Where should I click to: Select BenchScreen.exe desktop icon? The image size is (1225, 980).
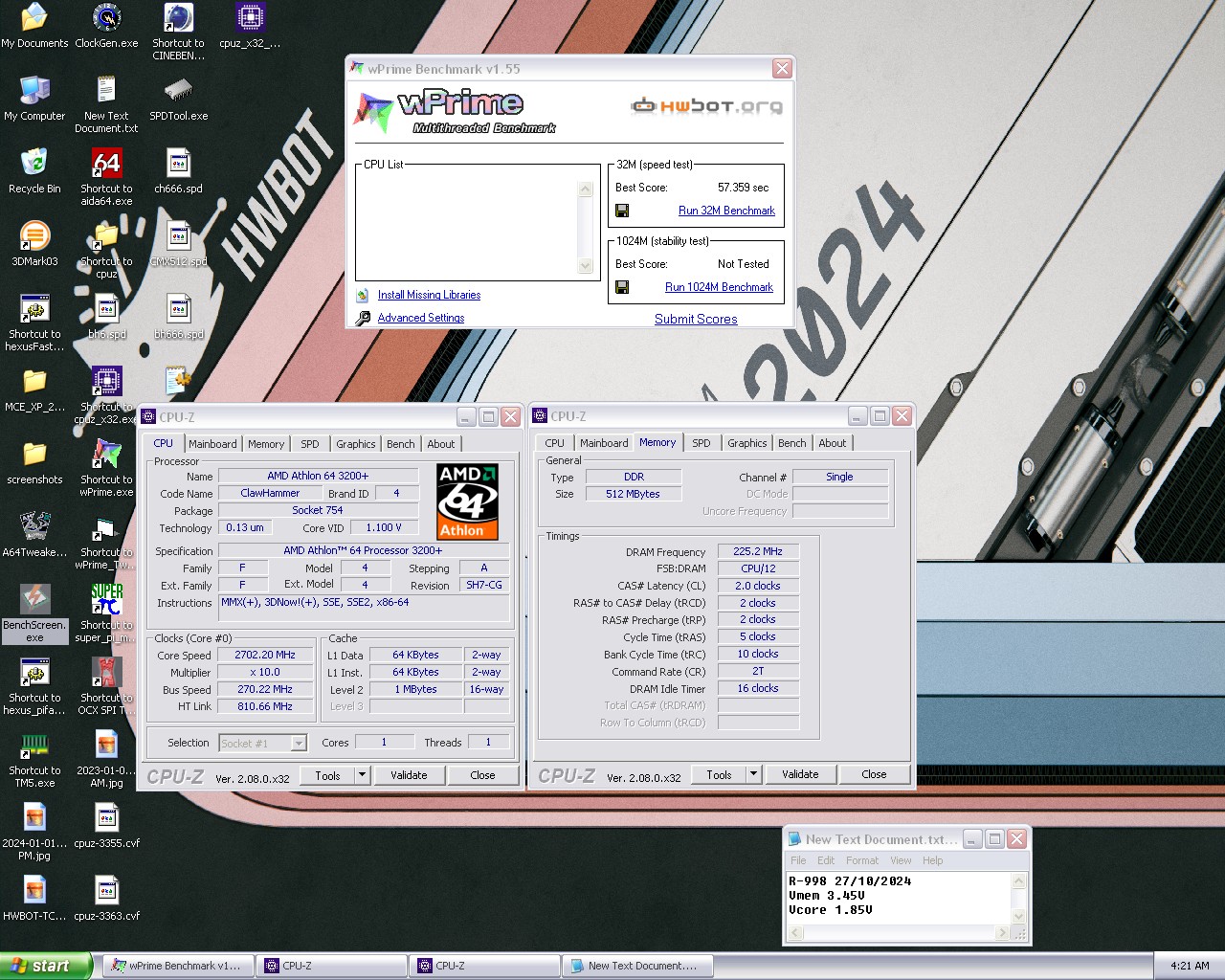tap(34, 613)
